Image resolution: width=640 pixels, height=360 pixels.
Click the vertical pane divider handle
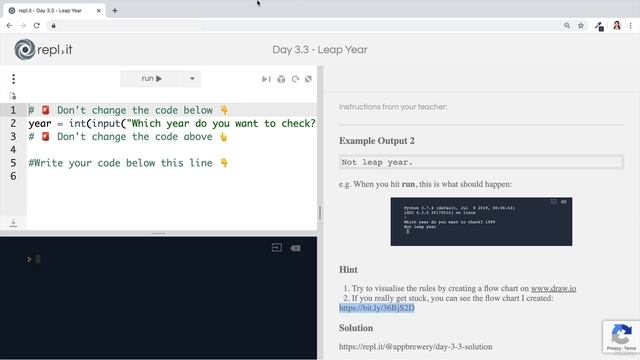point(320,213)
